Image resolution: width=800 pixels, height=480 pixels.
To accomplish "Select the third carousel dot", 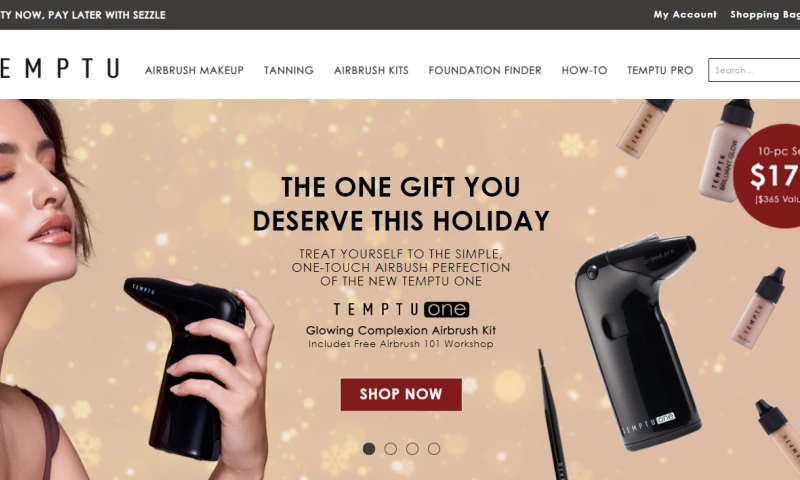I will [x=412, y=449].
